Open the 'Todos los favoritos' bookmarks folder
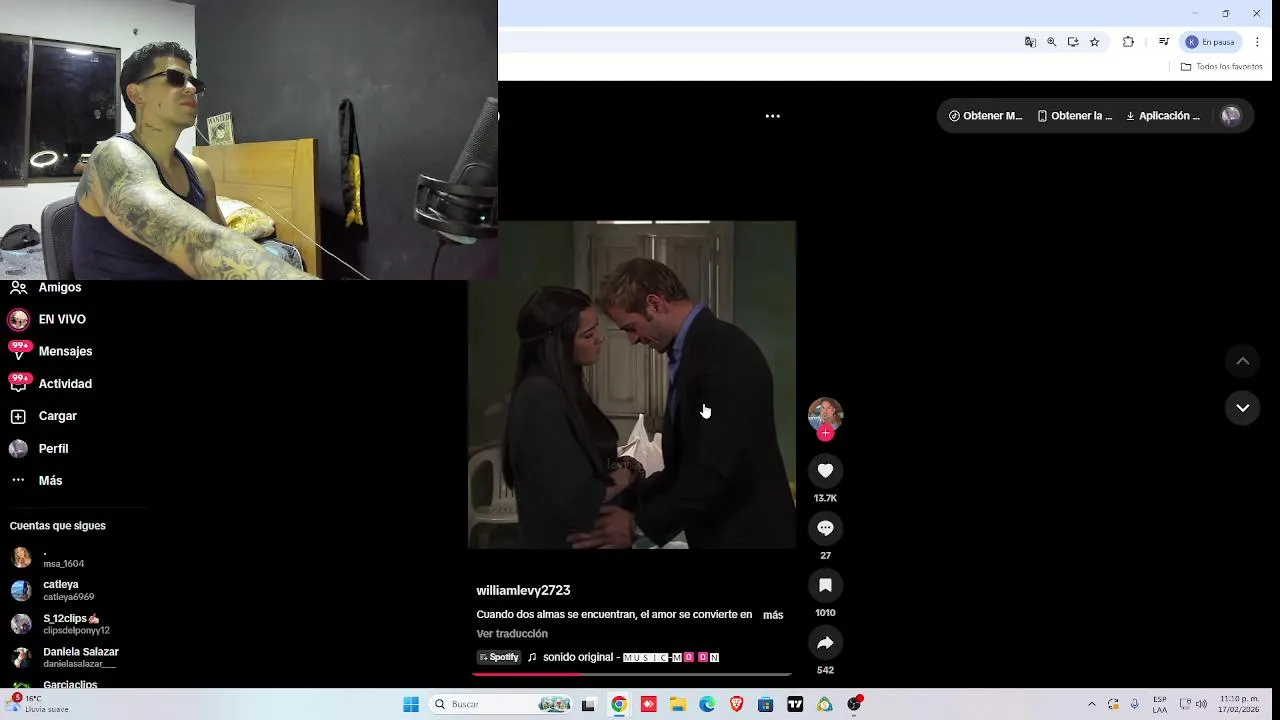The image size is (1280, 720). pyautogui.click(x=1221, y=67)
